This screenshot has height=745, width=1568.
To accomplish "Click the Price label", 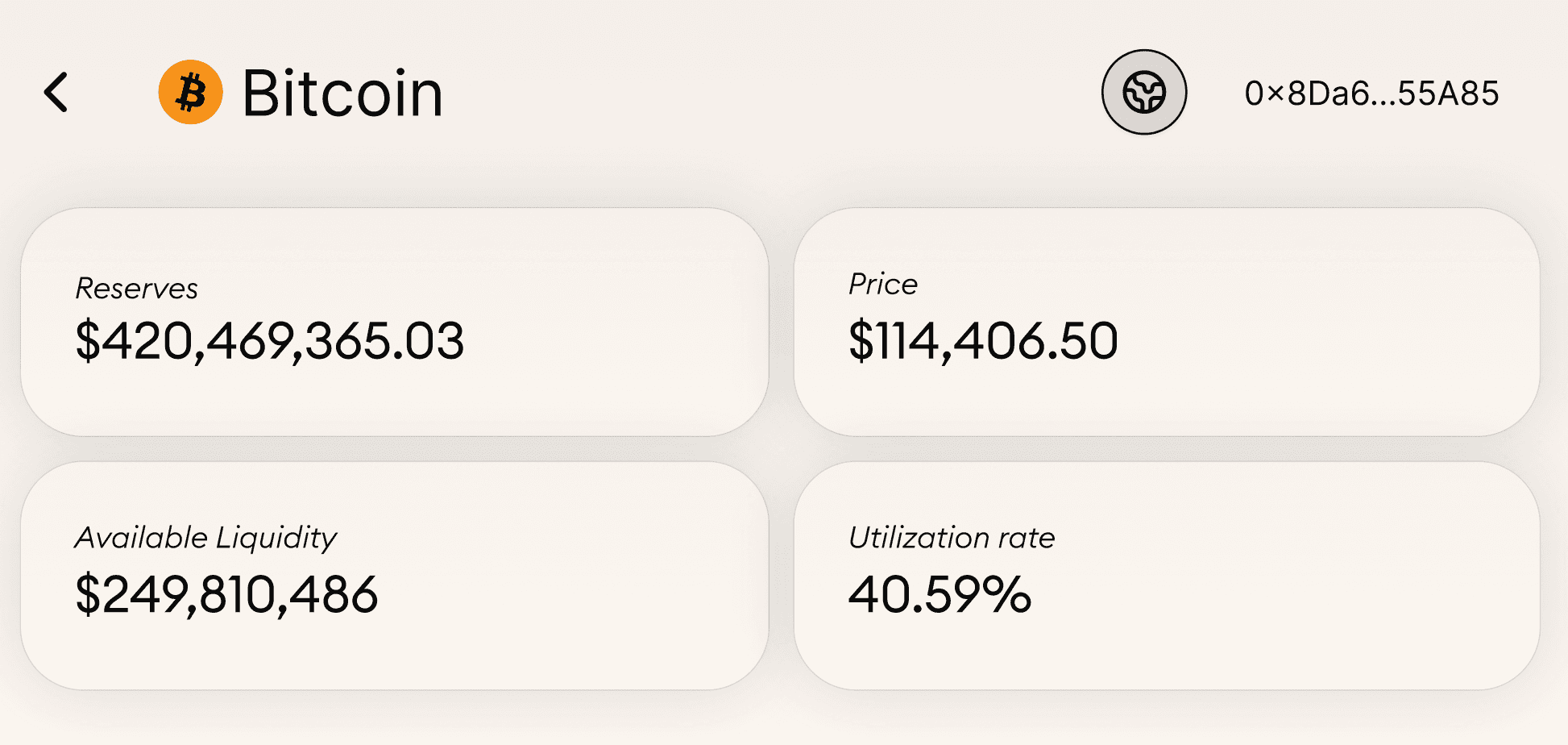I will 882,284.
